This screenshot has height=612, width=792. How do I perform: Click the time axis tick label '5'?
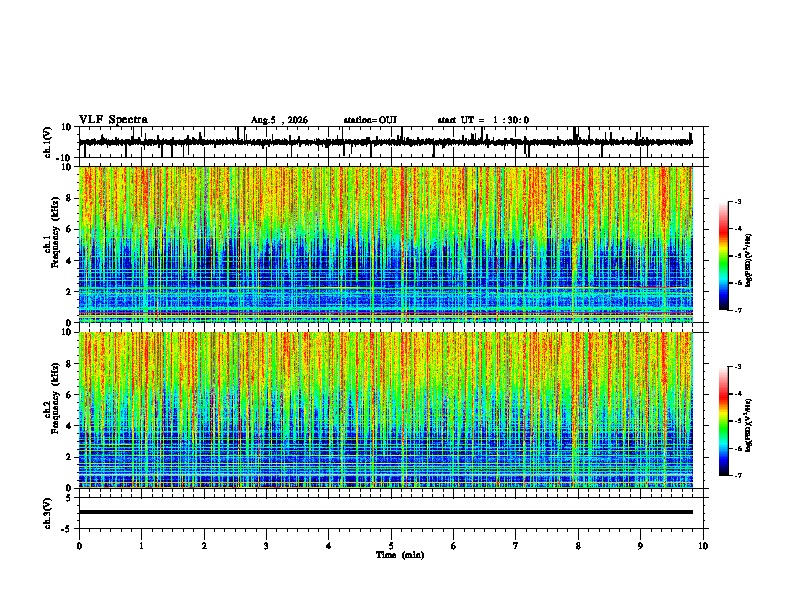tap(391, 546)
